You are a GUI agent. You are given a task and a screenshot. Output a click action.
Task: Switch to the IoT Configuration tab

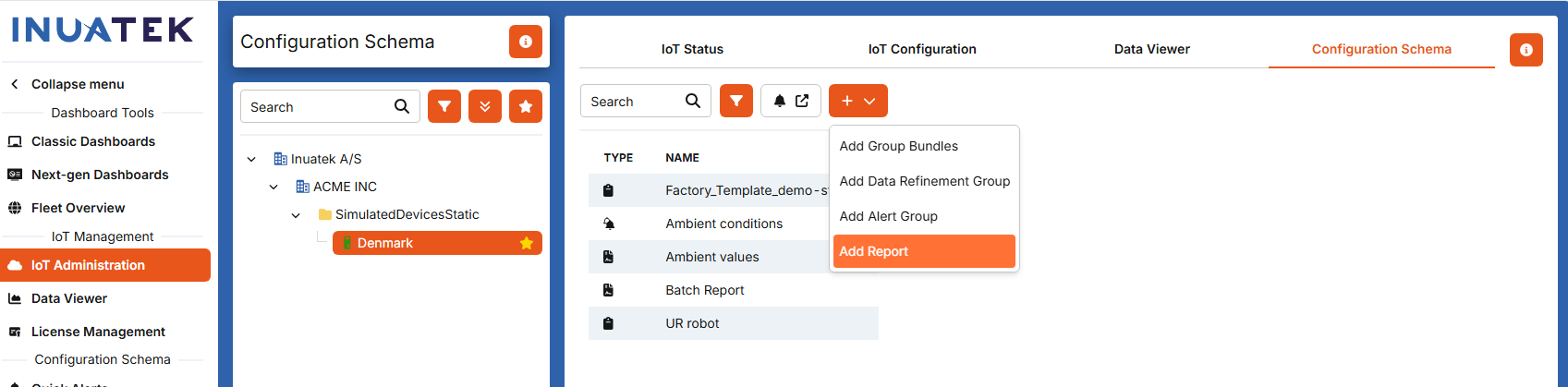pos(922,49)
